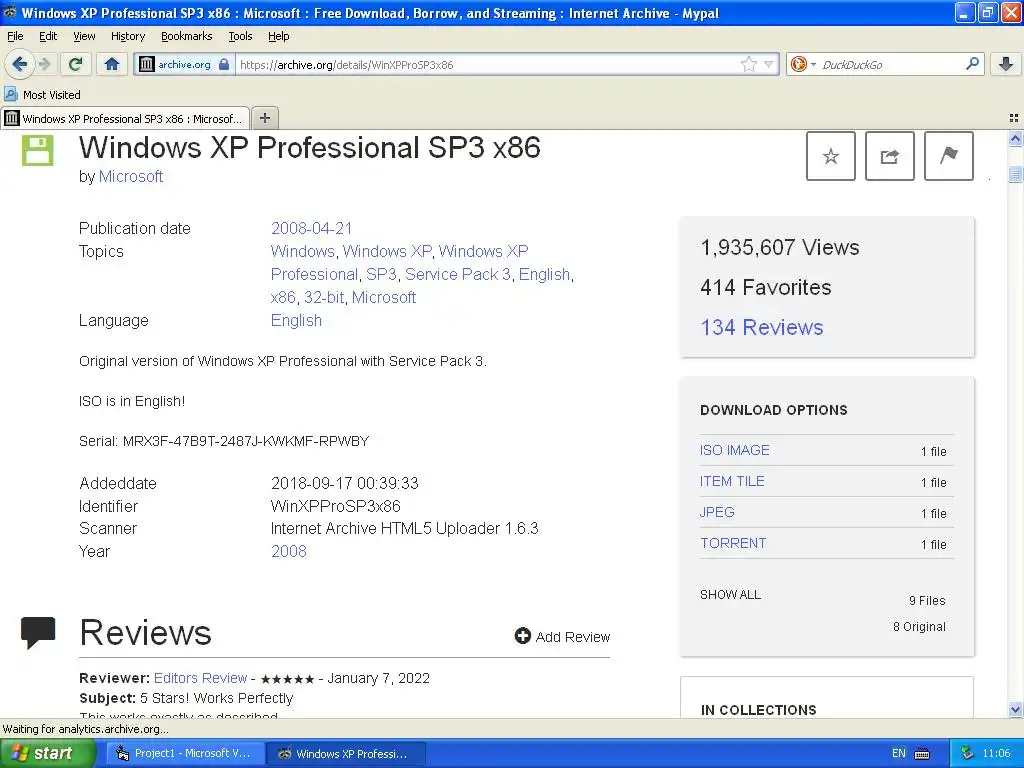
Task: Click the archive.org site identity button
Action: (x=184, y=64)
